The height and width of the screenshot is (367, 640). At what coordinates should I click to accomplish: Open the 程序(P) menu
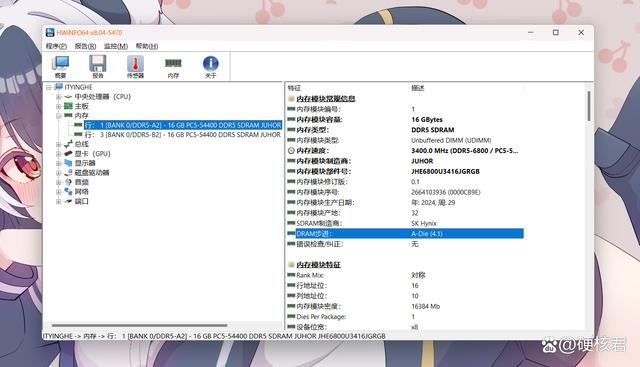point(56,46)
